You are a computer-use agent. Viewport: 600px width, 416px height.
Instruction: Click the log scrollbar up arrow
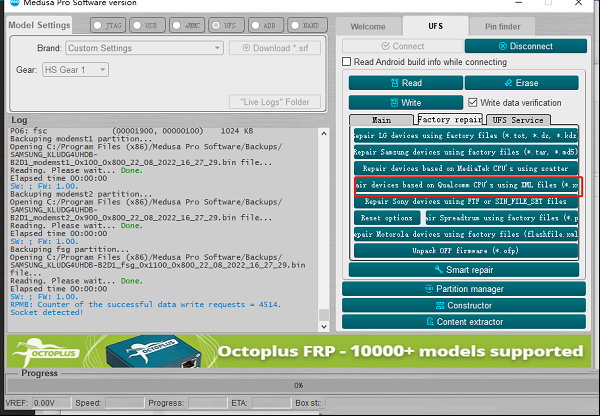[x=324, y=134]
